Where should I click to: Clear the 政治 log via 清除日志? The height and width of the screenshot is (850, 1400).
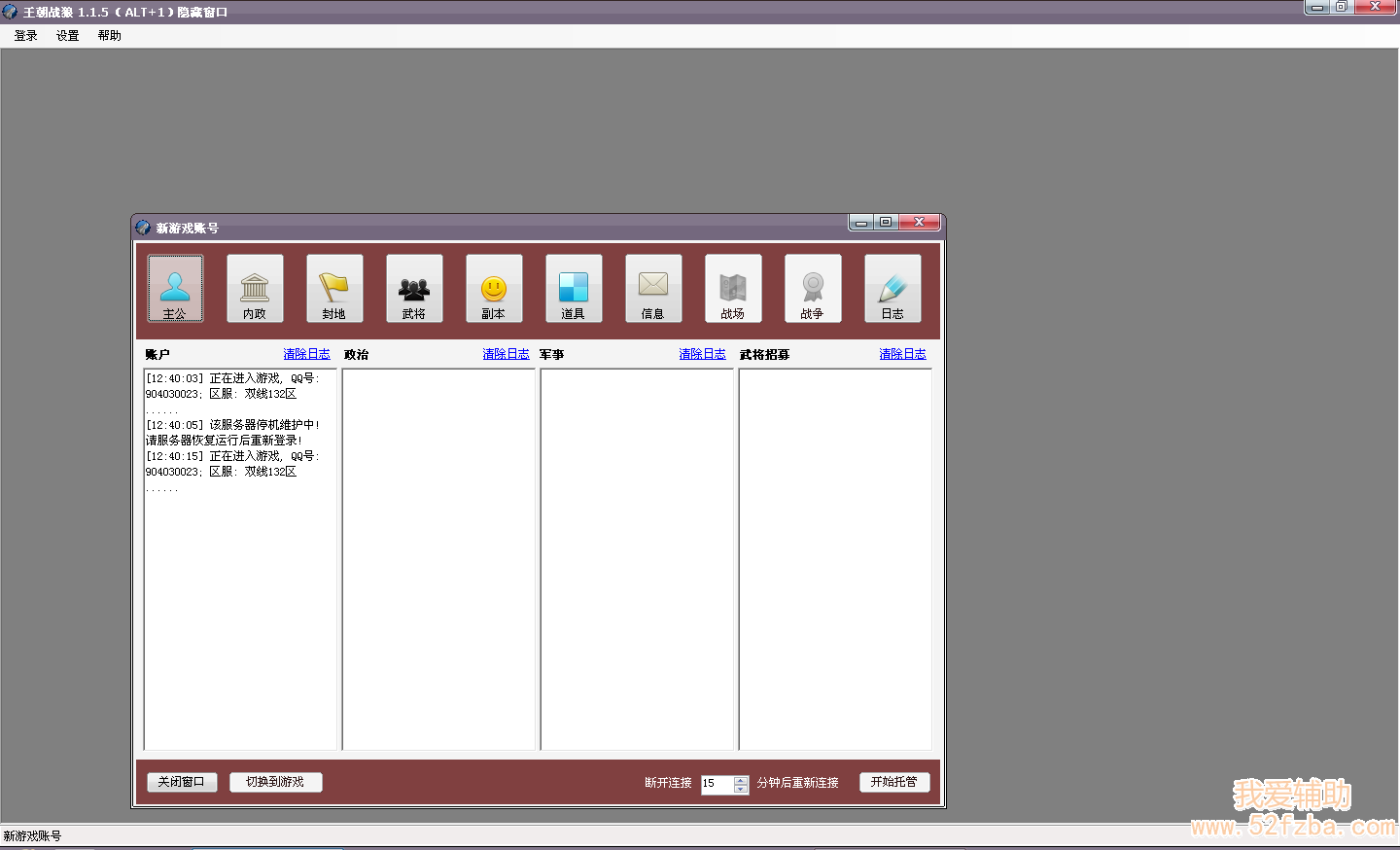point(506,354)
